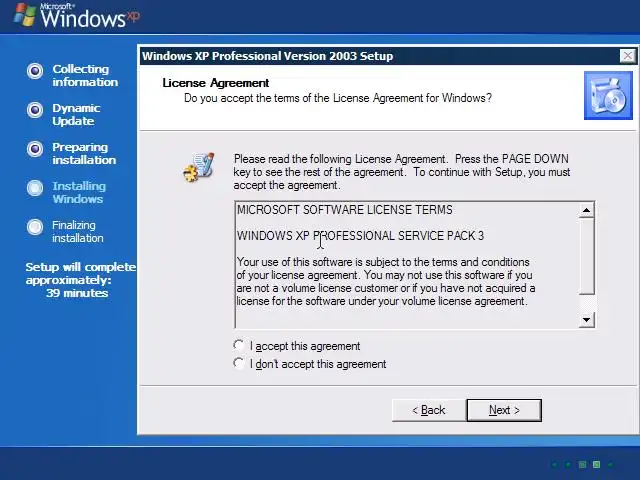640x480 pixels.
Task: Close the Windows XP Setup dialog
Action: [627, 56]
